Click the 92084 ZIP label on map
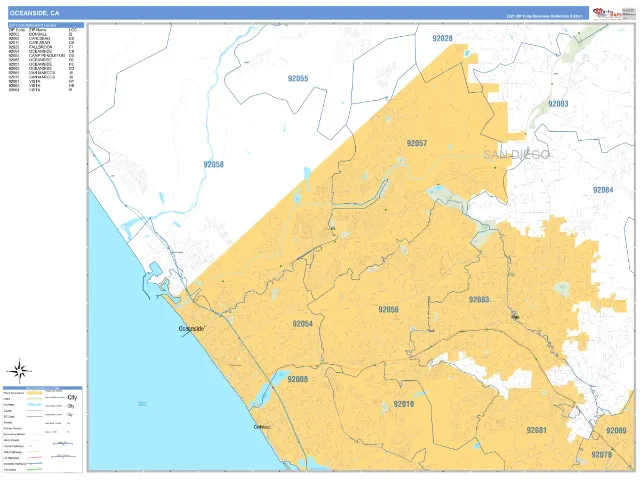 tap(603, 190)
